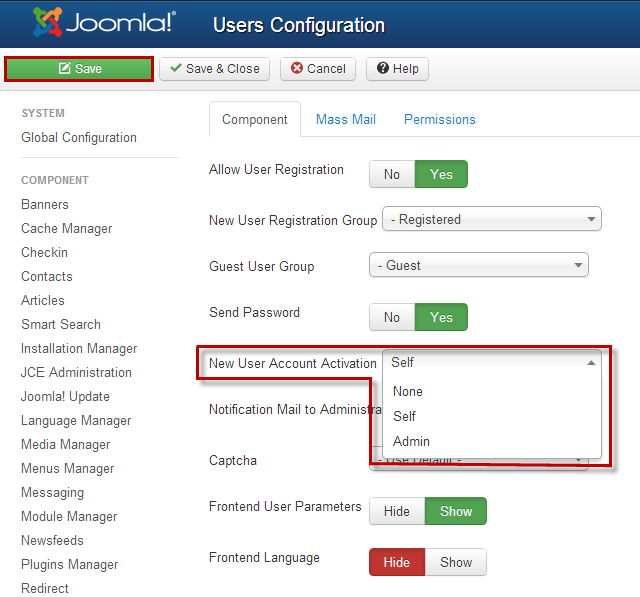The width and height of the screenshot is (640, 597).
Task: Open Media Manager settings
Action: coord(66,444)
